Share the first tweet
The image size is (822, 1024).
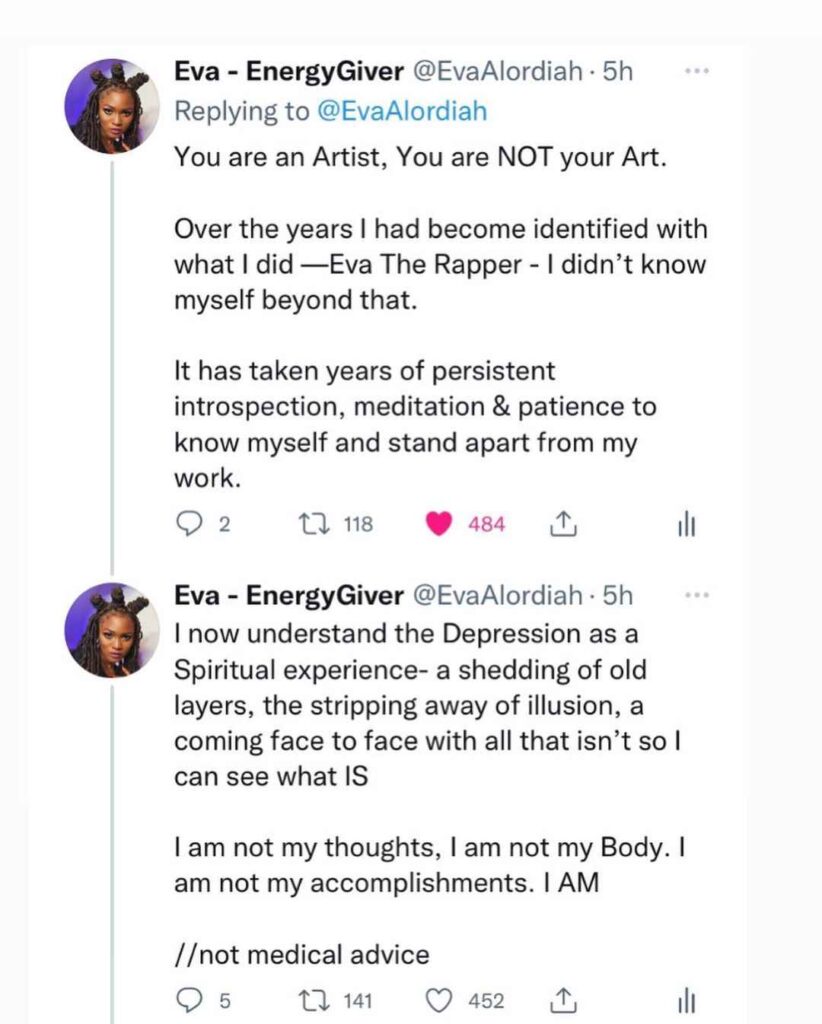pos(562,523)
